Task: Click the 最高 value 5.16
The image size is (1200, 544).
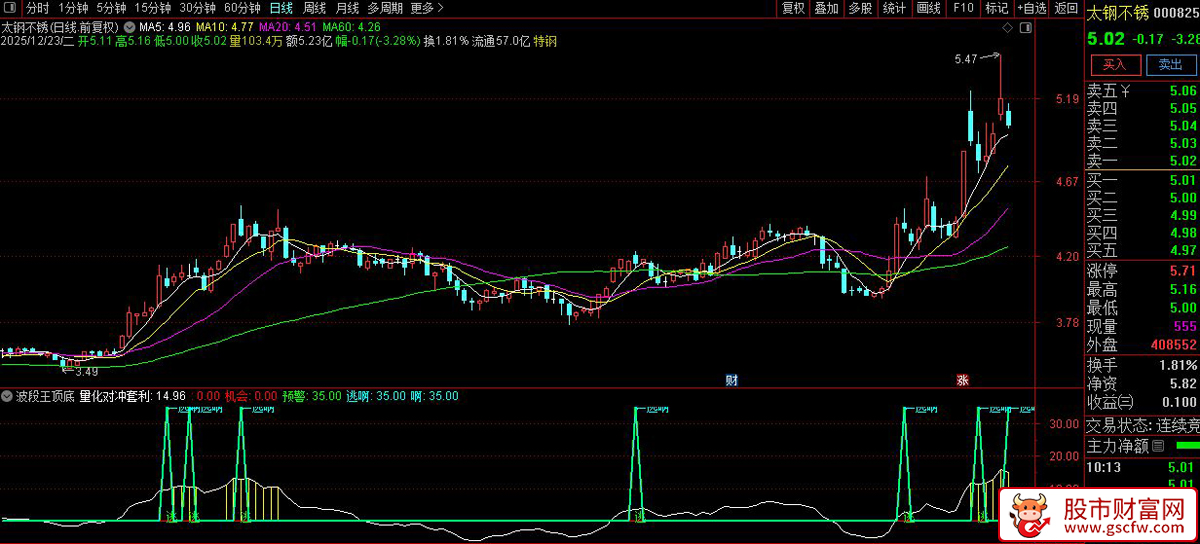Action: click(1182, 289)
